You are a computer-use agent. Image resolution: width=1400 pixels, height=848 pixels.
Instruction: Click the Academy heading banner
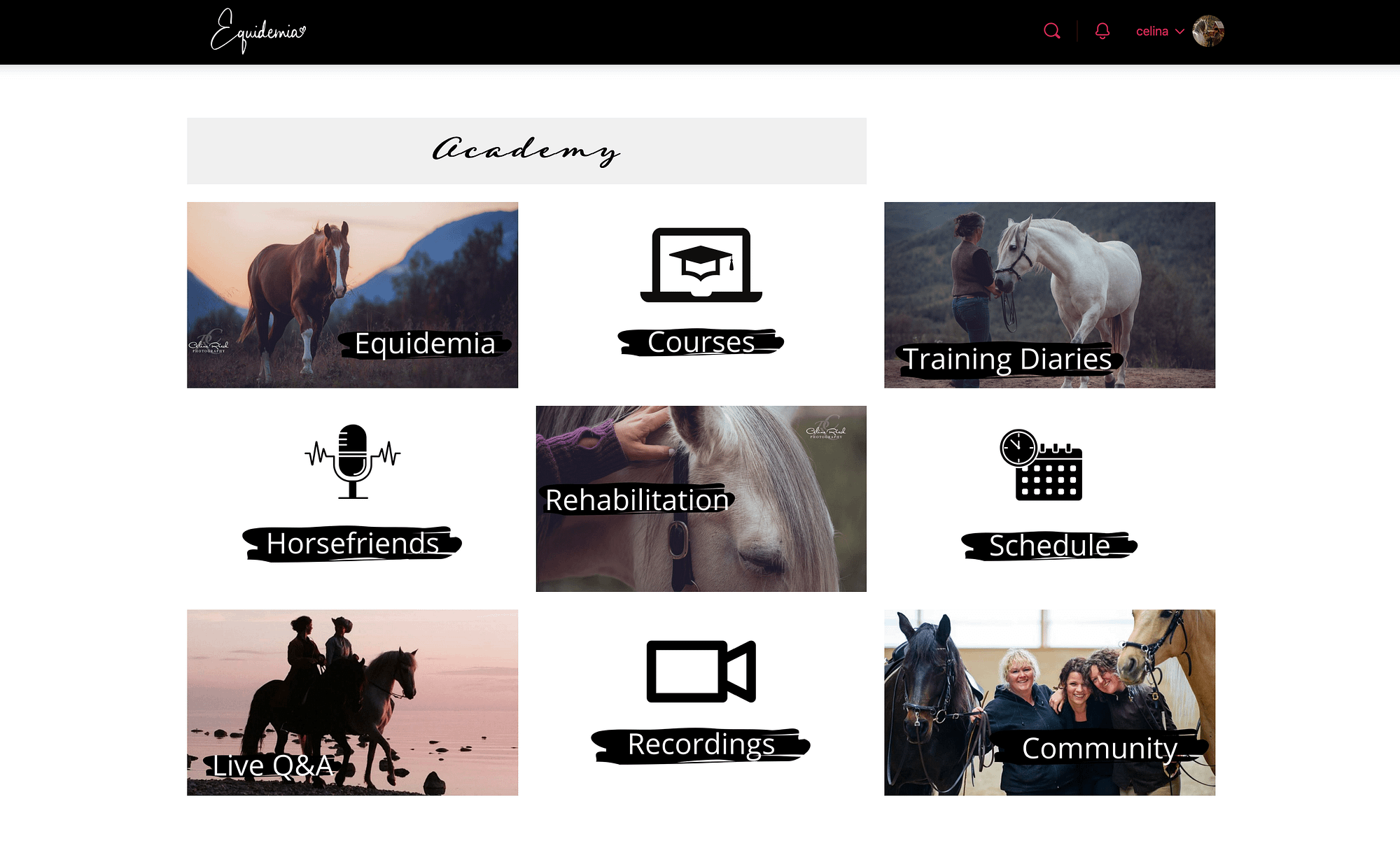(x=526, y=150)
